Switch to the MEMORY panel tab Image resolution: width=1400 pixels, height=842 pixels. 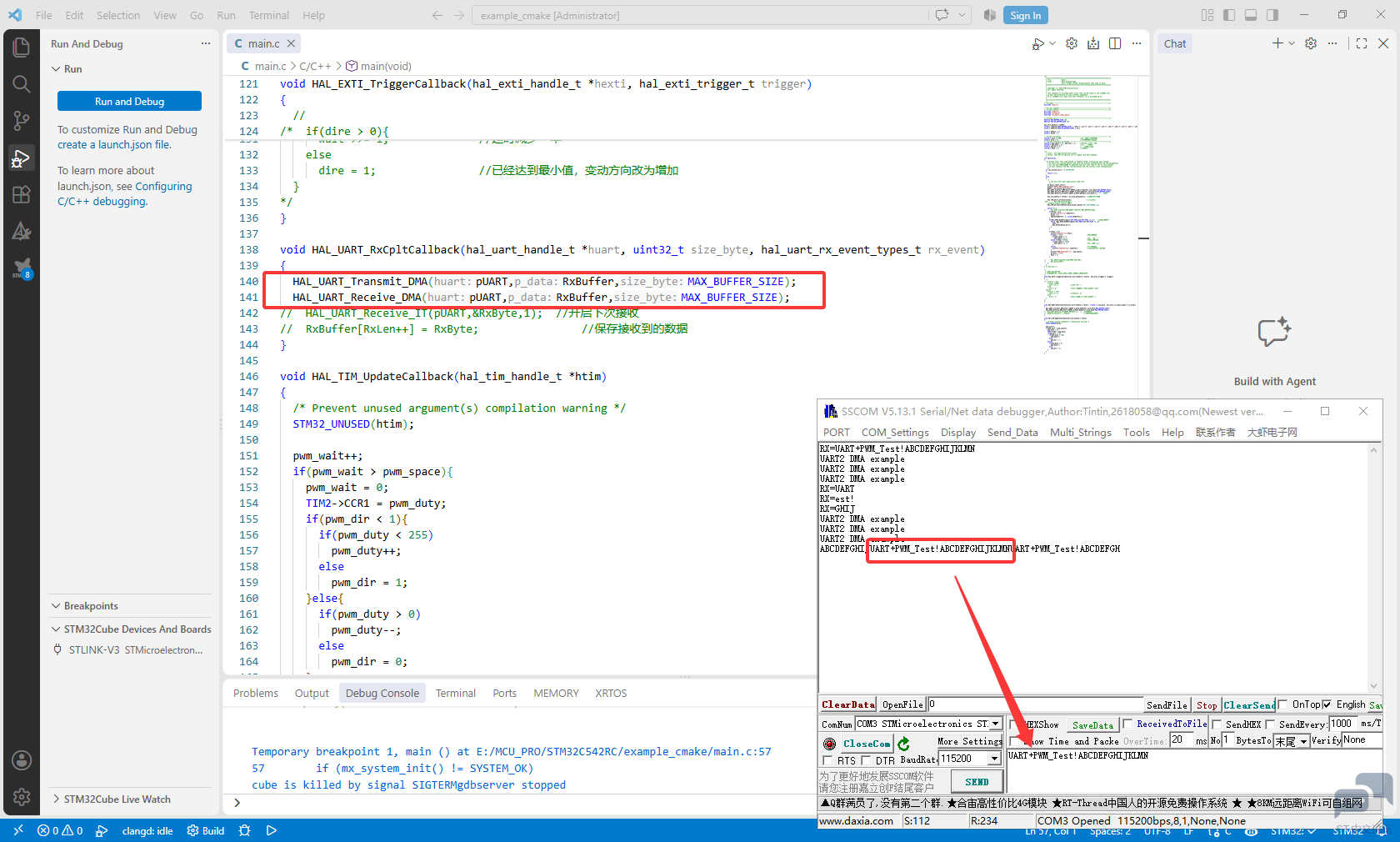[x=556, y=693]
